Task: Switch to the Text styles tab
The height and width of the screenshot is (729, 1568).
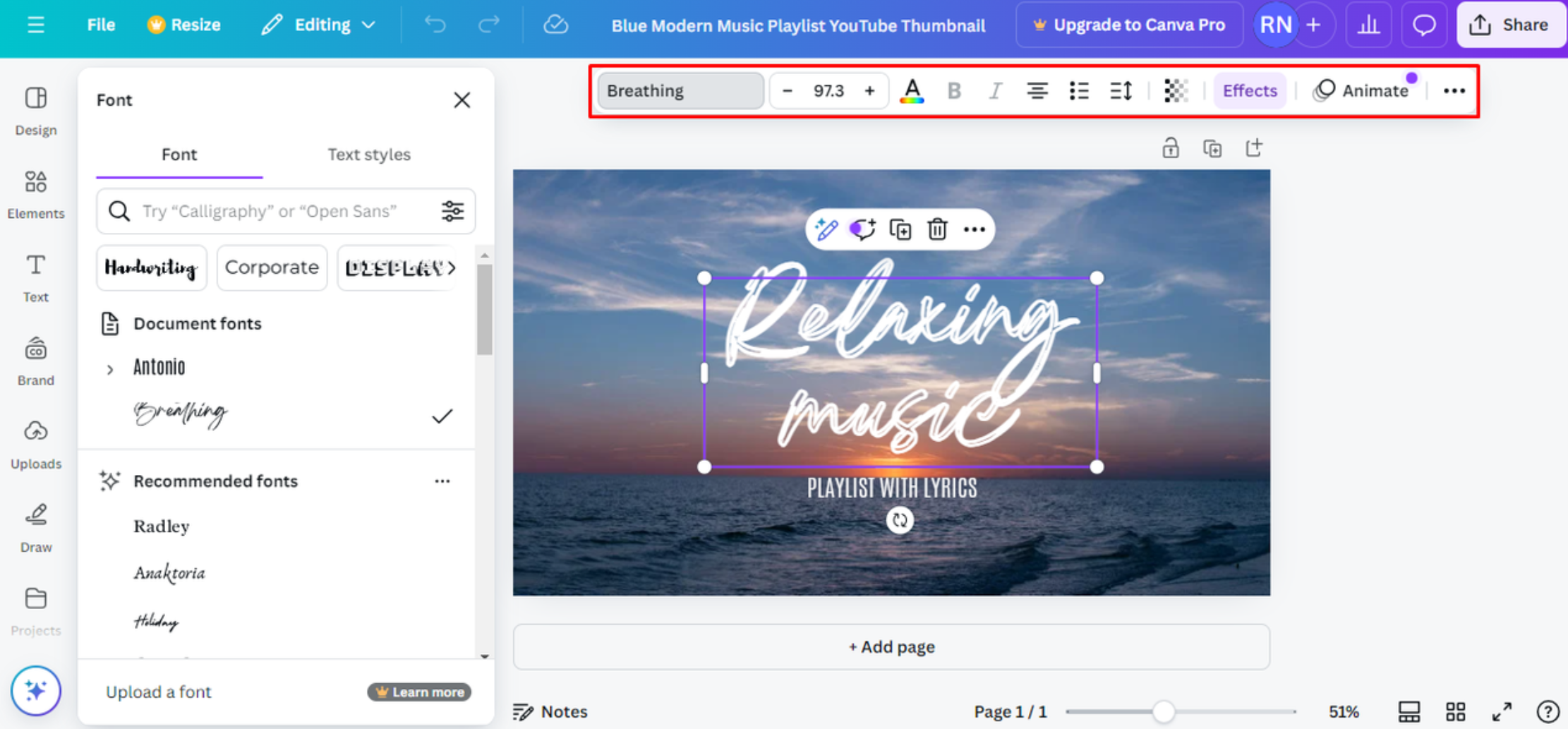Action: [369, 155]
